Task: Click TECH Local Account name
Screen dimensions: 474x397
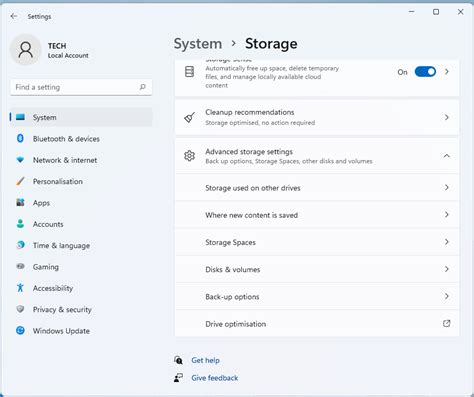Action: [68, 50]
